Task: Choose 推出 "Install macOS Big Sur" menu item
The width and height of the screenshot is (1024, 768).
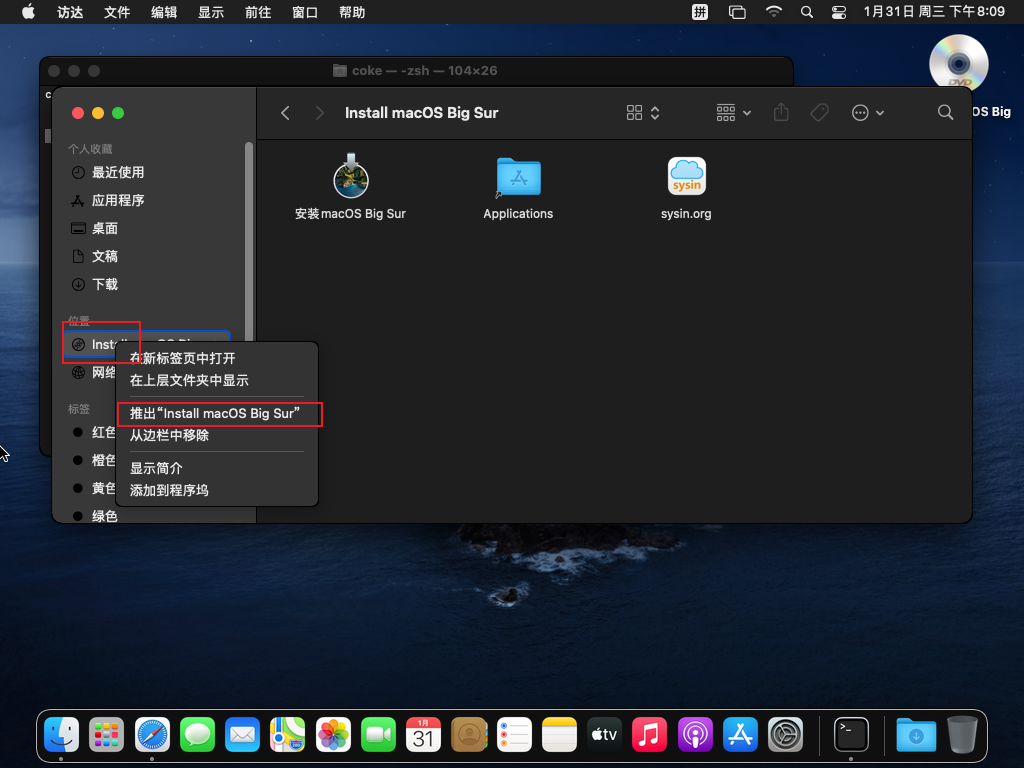Action: (215, 413)
